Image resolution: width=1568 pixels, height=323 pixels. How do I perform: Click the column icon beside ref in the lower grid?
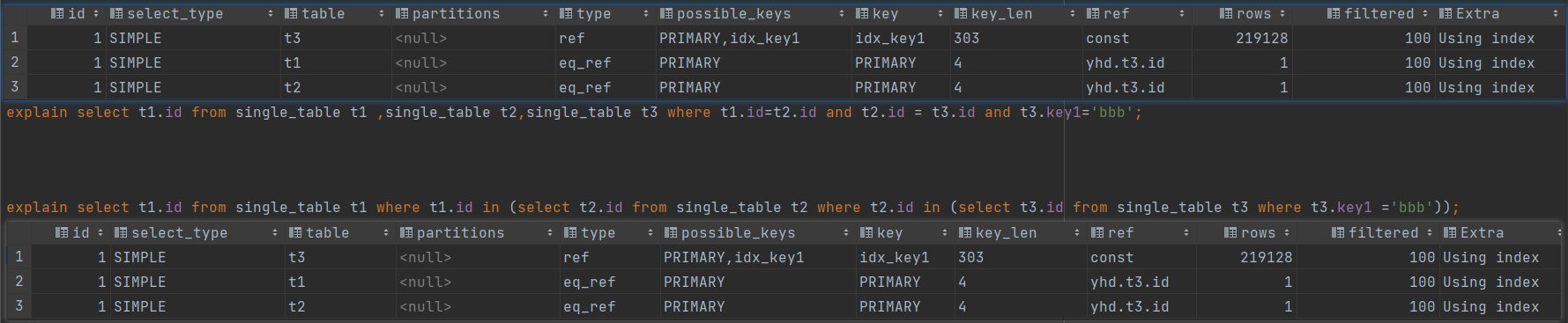(x=1097, y=232)
